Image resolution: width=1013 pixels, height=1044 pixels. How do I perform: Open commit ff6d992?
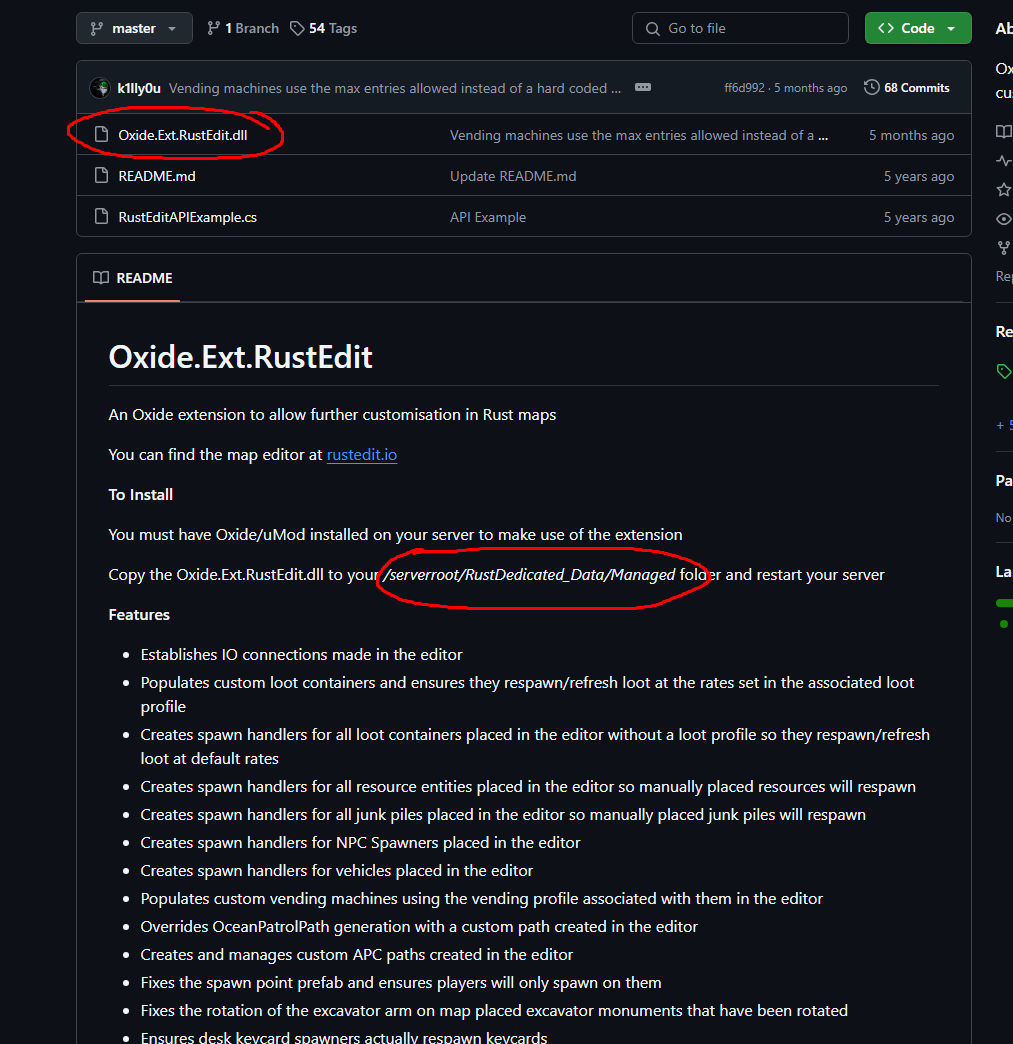[x=743, y=88]
